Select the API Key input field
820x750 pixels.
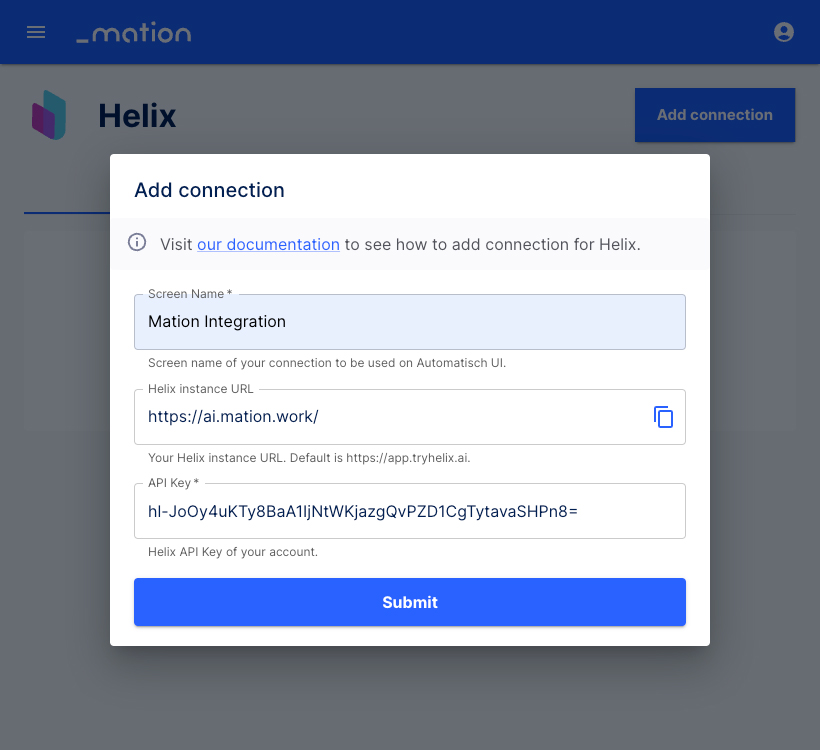pyautogui.click(x=409, y=511)
